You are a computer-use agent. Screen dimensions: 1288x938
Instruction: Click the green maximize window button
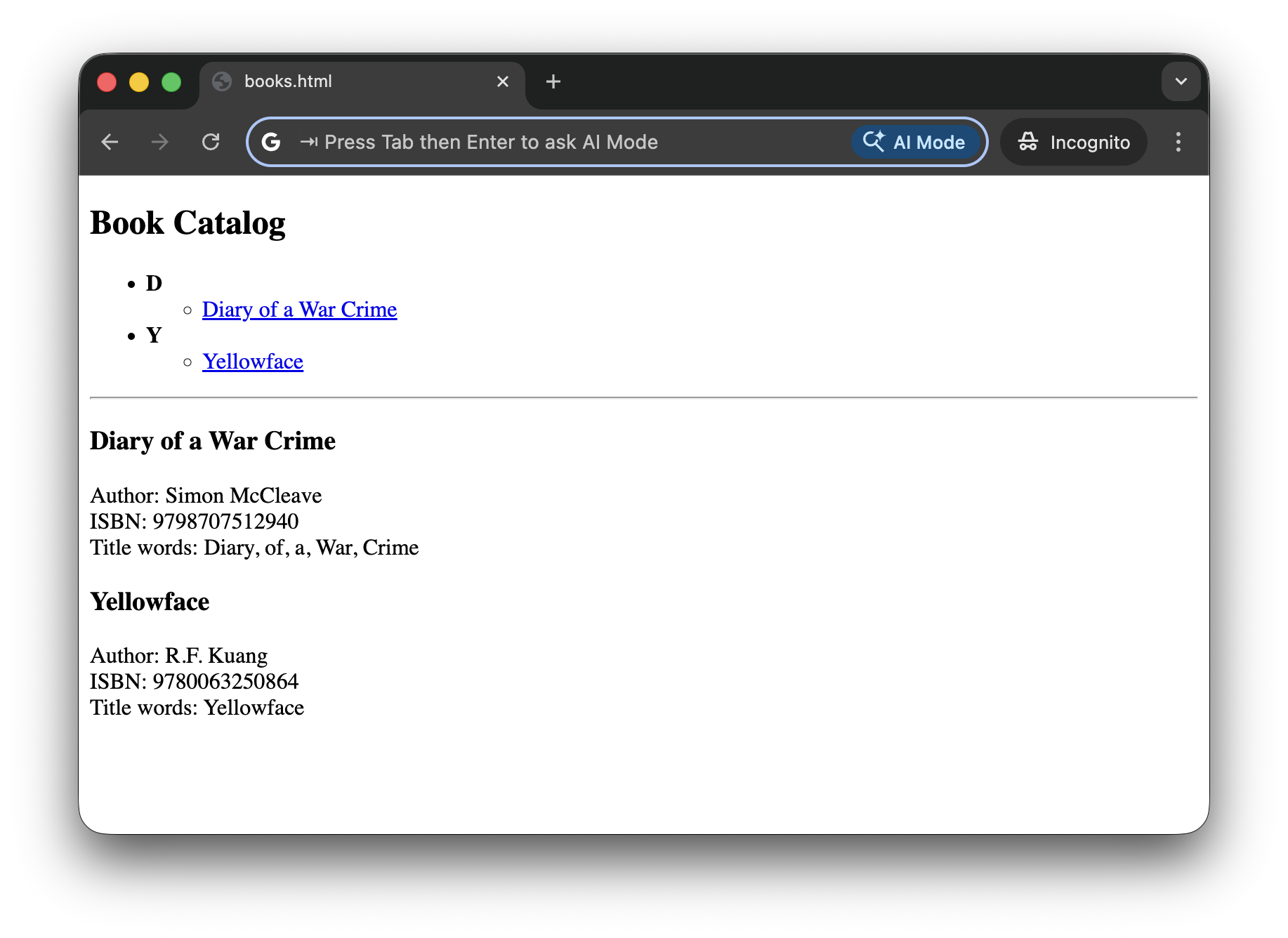171,82
